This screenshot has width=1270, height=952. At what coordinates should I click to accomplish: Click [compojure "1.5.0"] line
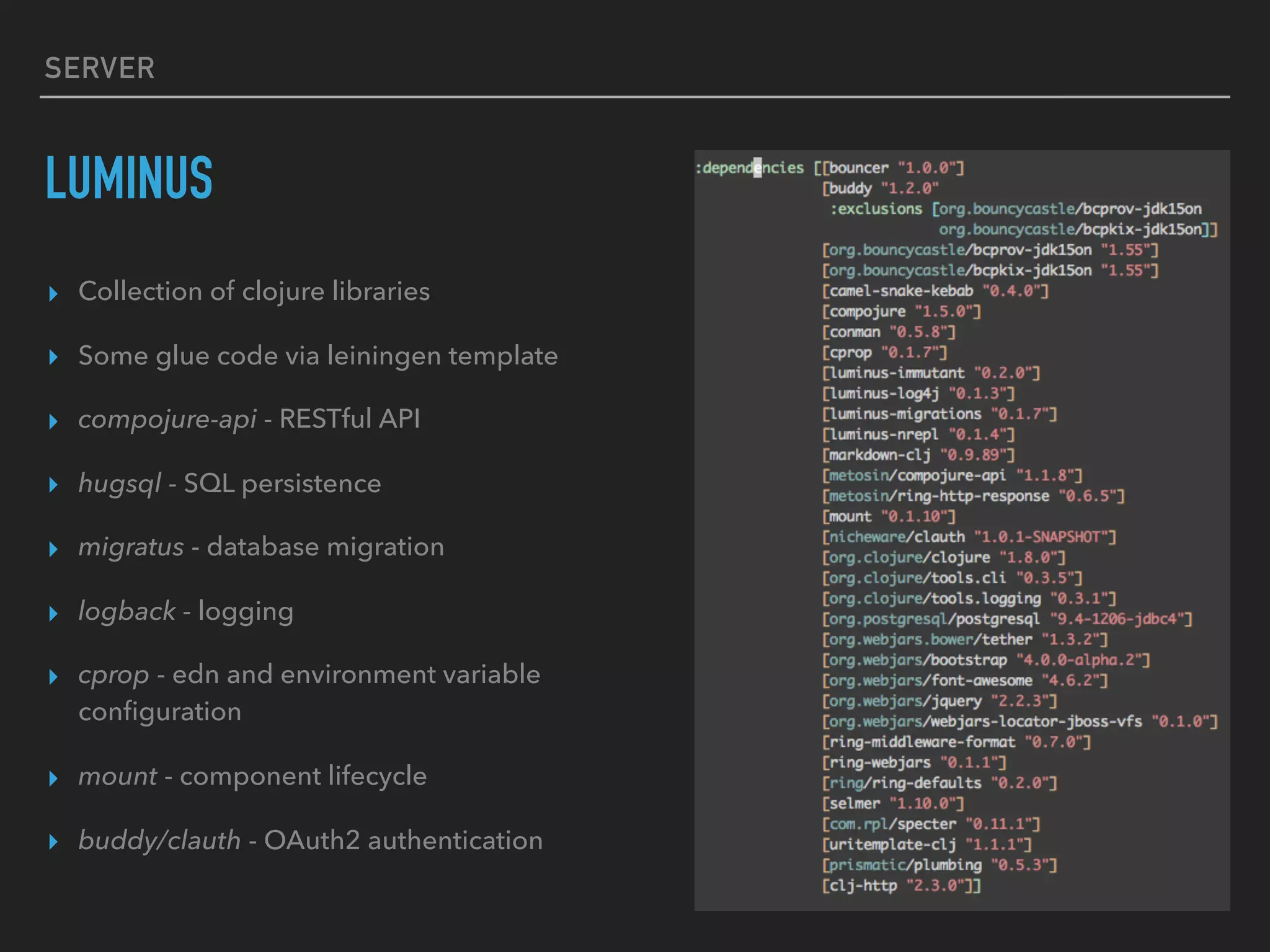[902, 311]
